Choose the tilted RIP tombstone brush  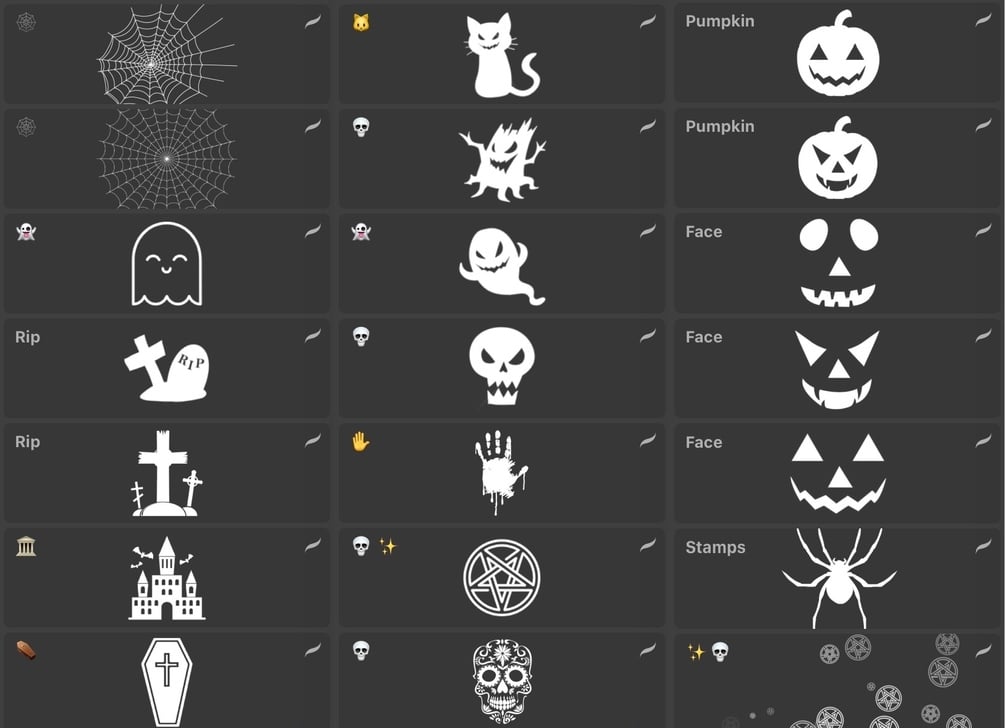click(x=167, y=368)
